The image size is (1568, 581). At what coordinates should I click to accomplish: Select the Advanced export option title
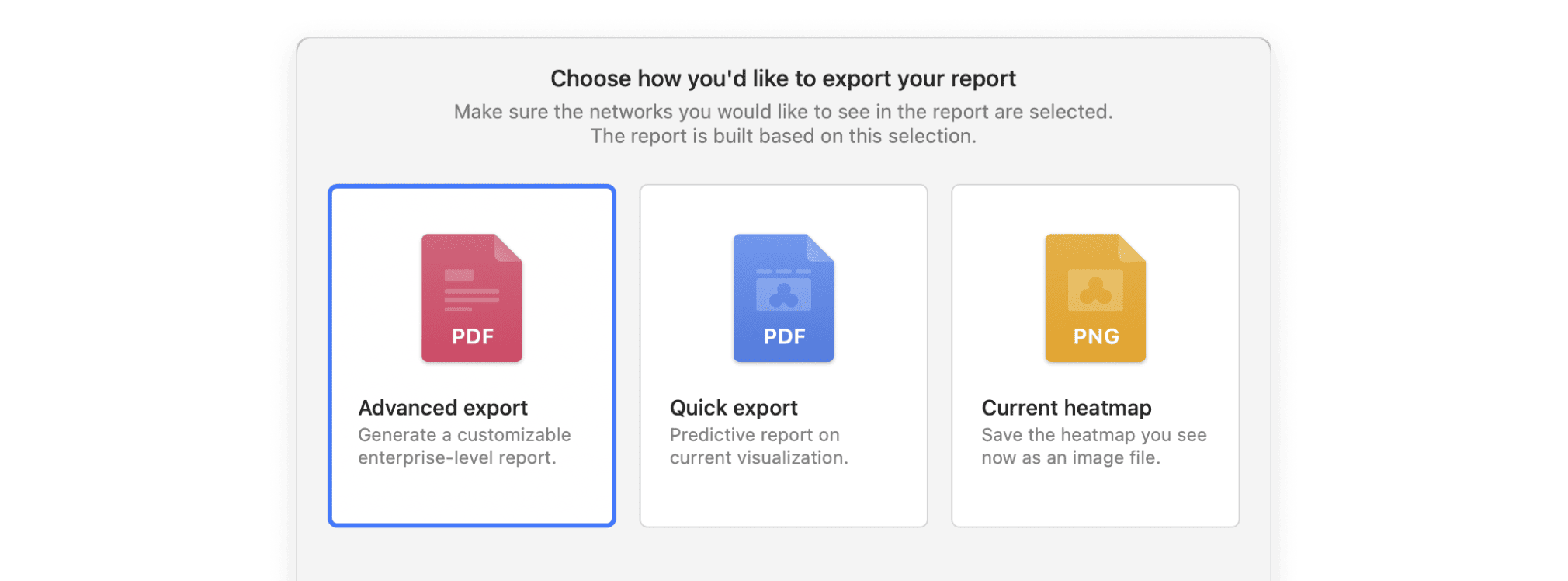[442, 408]
